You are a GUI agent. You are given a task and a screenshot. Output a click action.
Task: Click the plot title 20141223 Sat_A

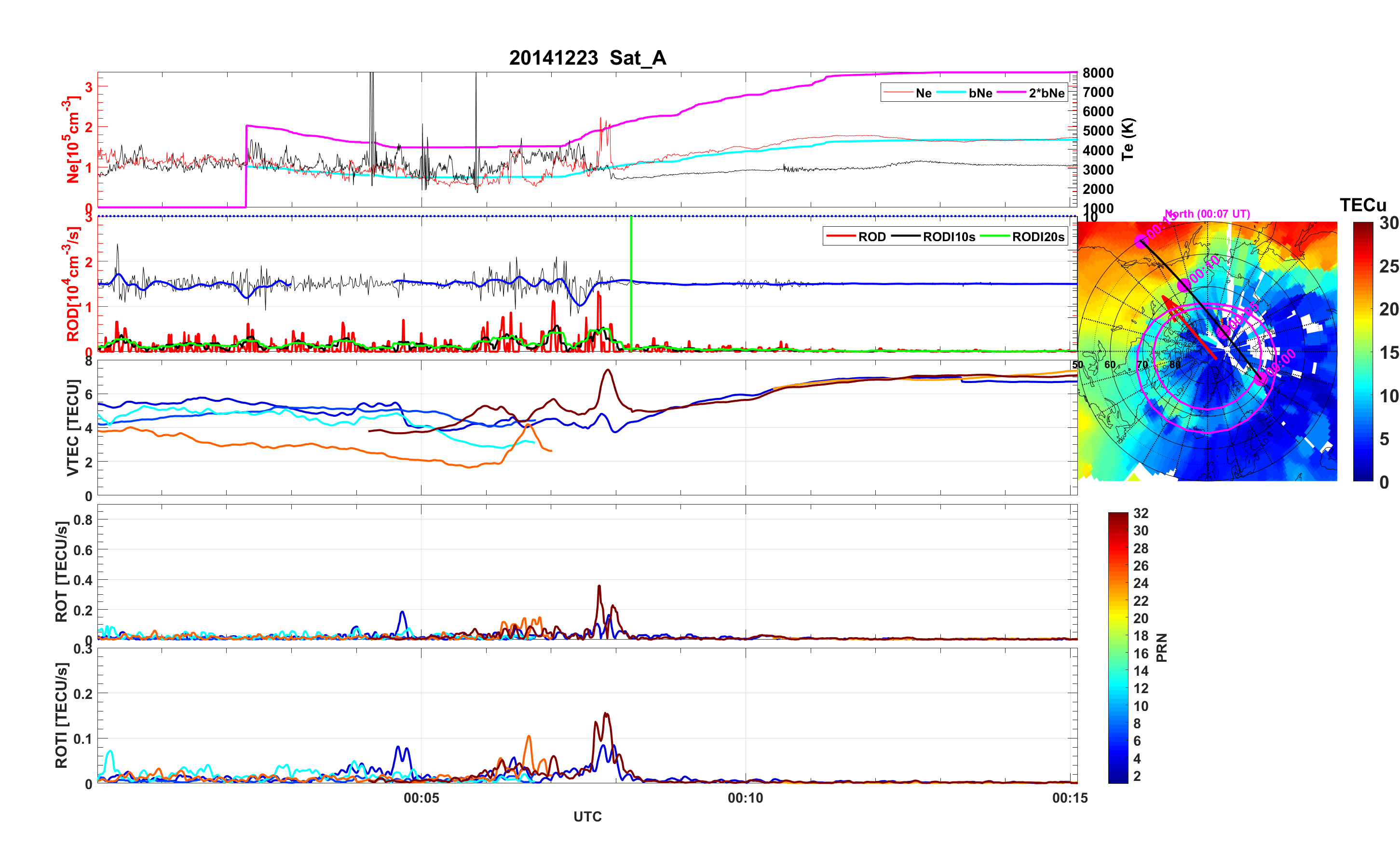587,58
